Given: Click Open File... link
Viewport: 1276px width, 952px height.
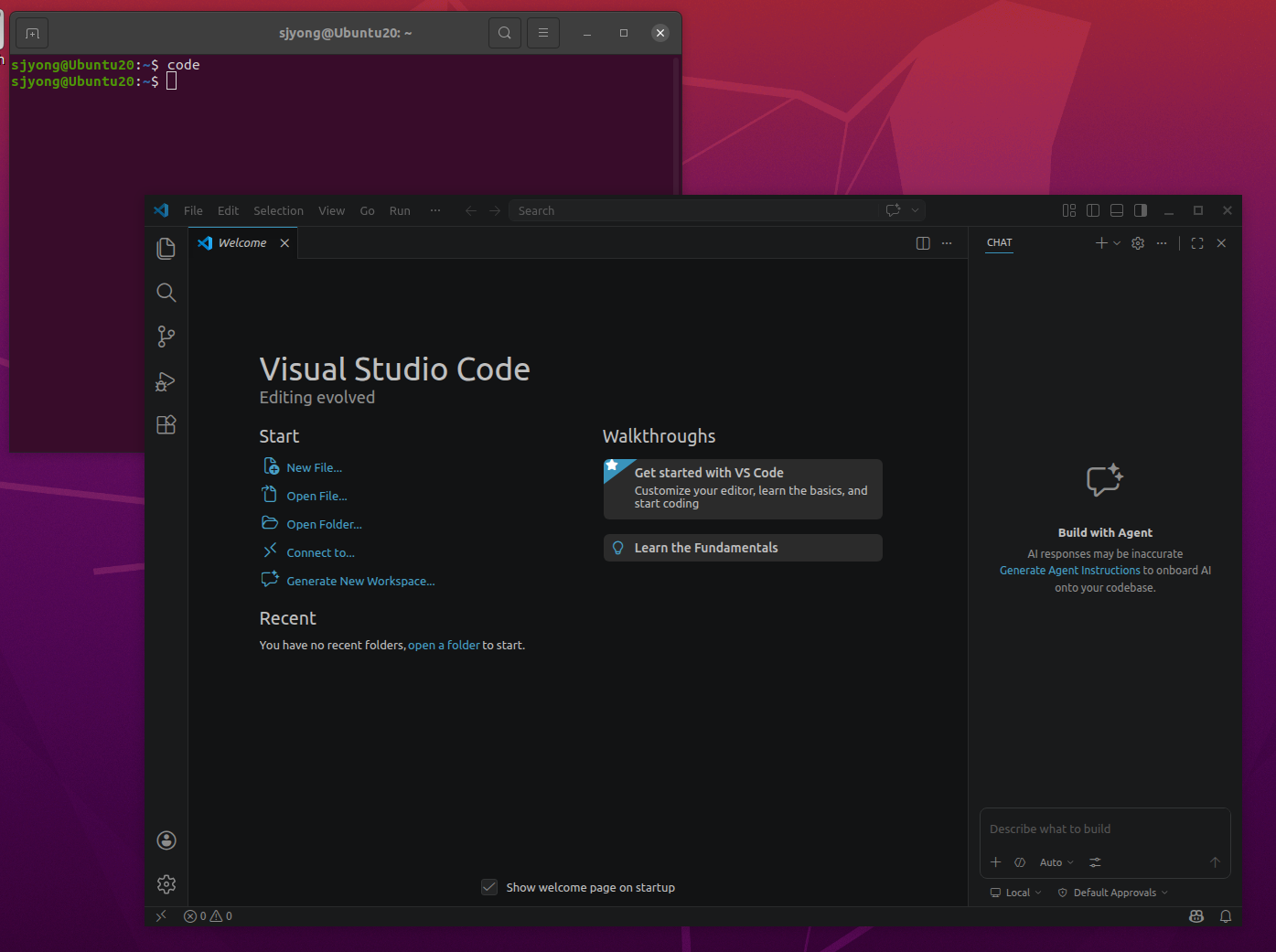Looking at the screenshot, I should [x=316, y=496].
